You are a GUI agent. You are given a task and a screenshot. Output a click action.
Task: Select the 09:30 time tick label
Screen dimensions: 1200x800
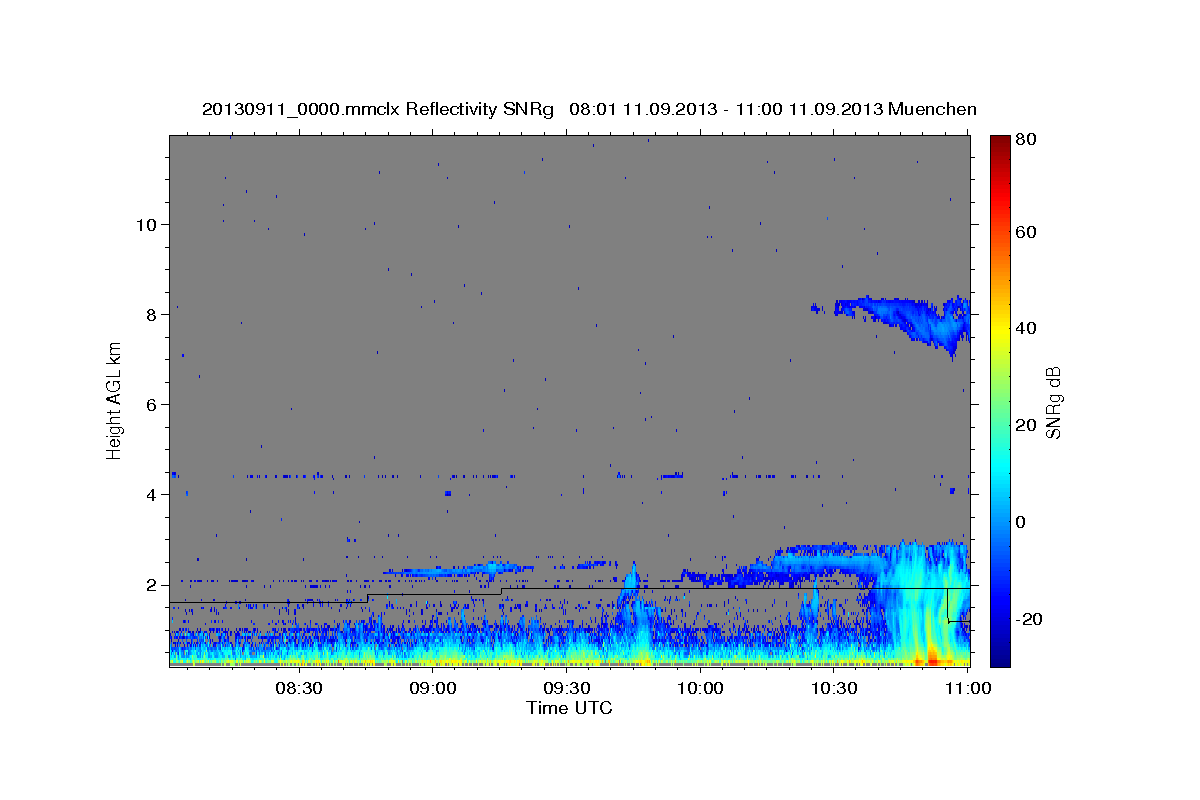tap(567, 688)
